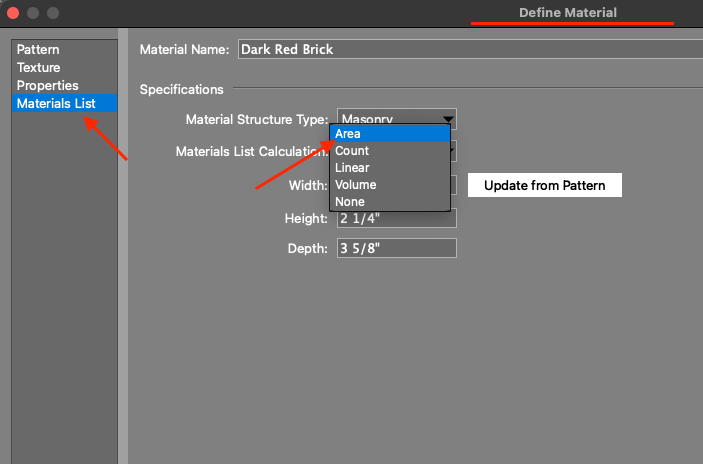Choose Count from the calculation list

(389, 151)
